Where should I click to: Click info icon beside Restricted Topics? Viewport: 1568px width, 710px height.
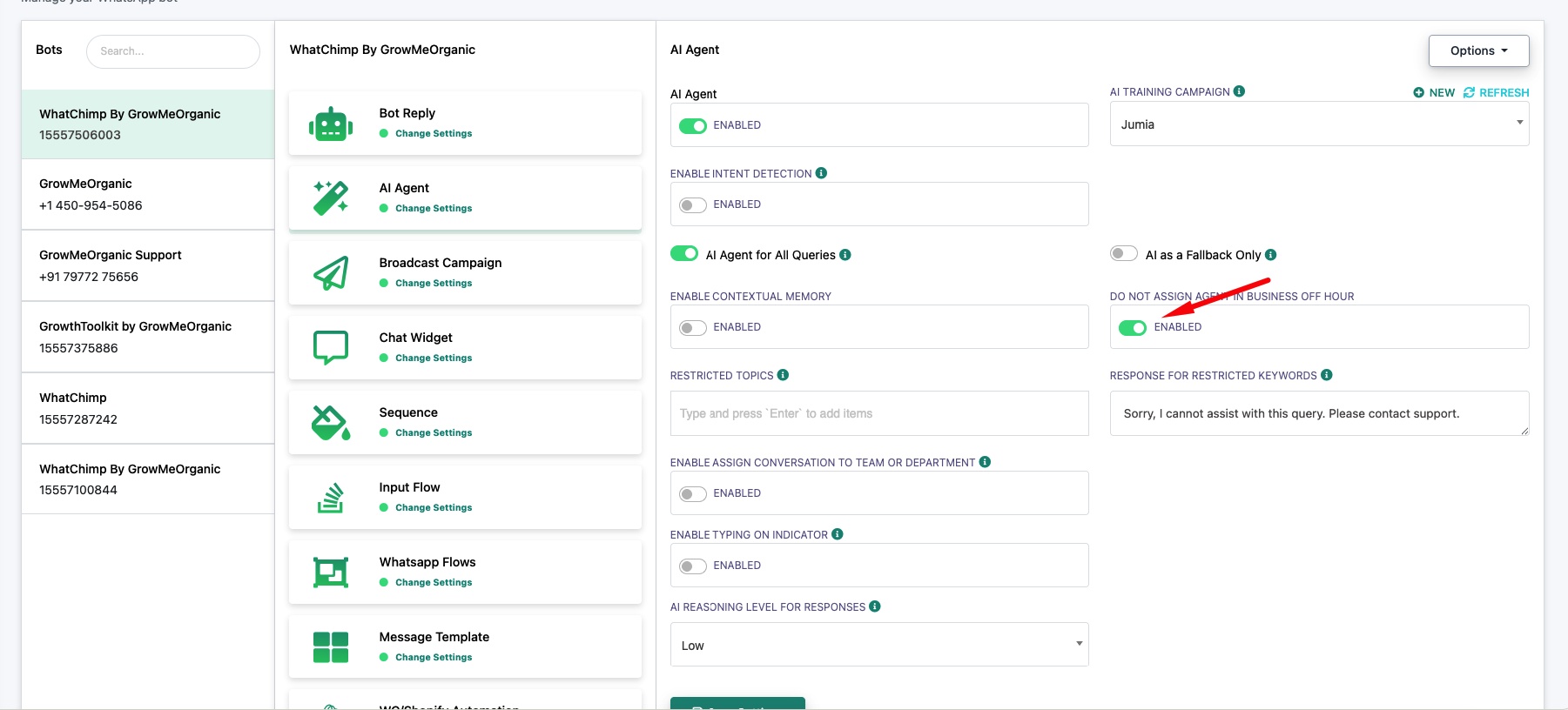tap(783, 375)
